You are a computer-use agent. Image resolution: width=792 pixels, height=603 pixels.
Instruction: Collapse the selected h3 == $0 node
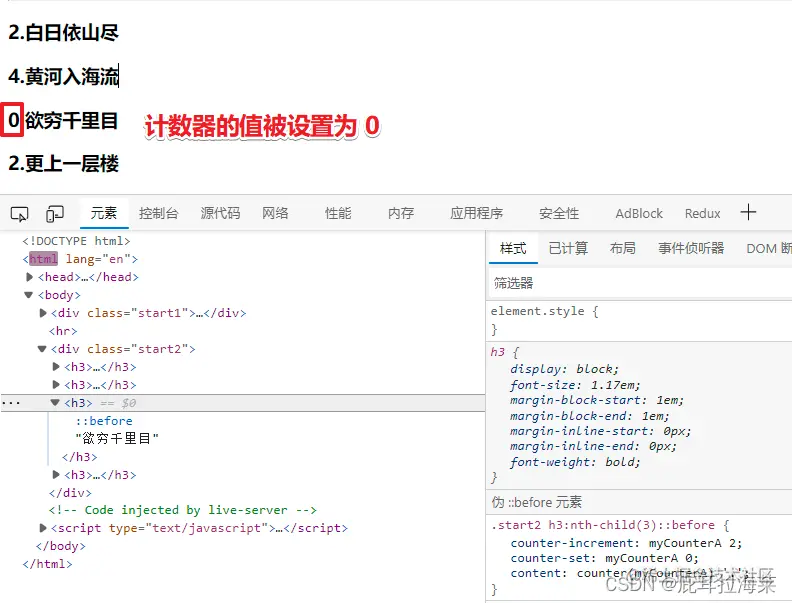pos(55,403)
